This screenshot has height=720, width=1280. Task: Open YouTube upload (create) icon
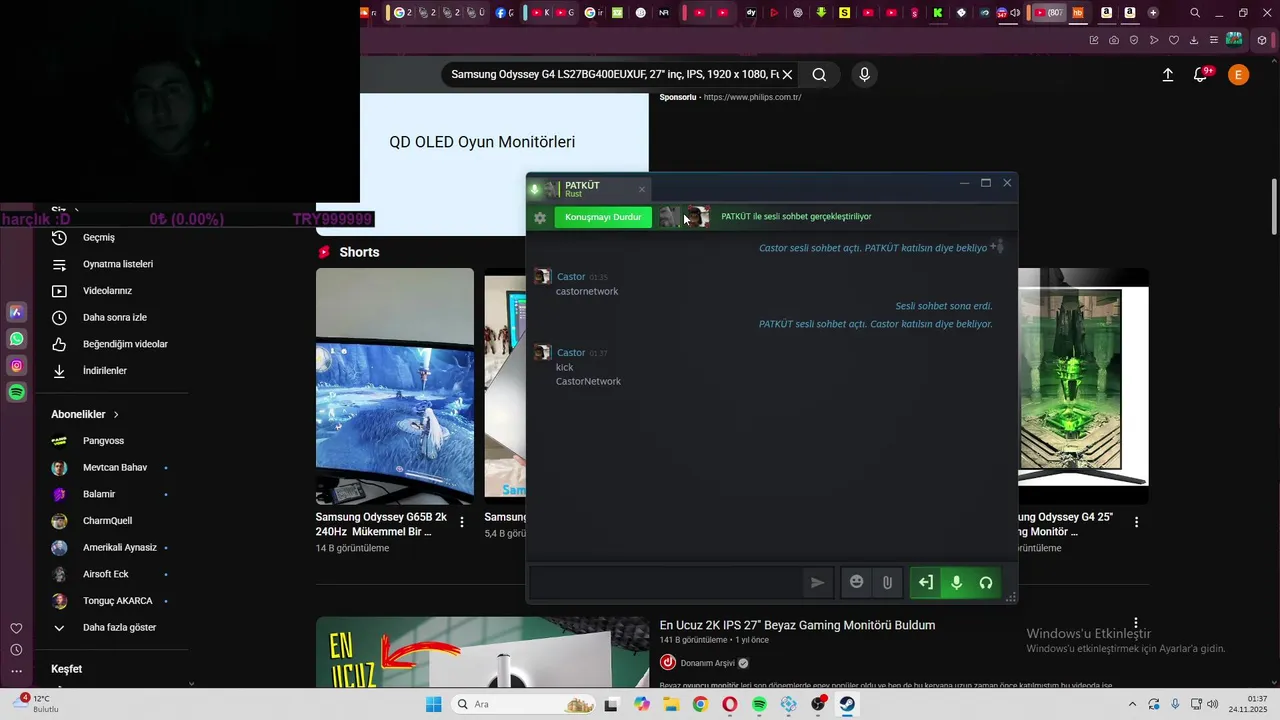pos(1167,75)
